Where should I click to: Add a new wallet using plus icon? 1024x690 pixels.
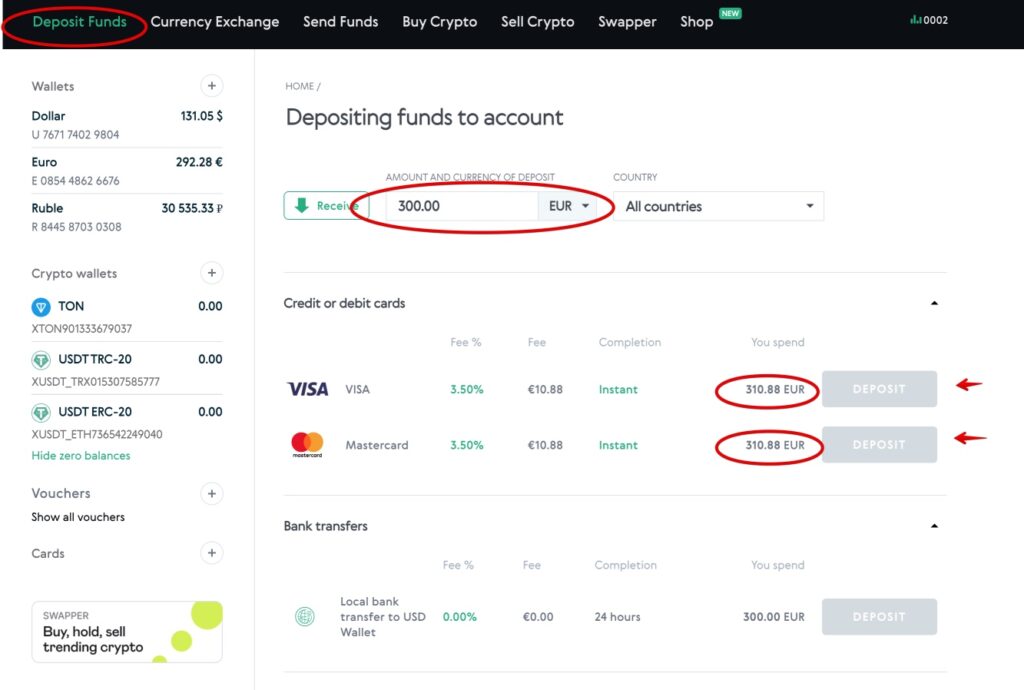(211, 86)
